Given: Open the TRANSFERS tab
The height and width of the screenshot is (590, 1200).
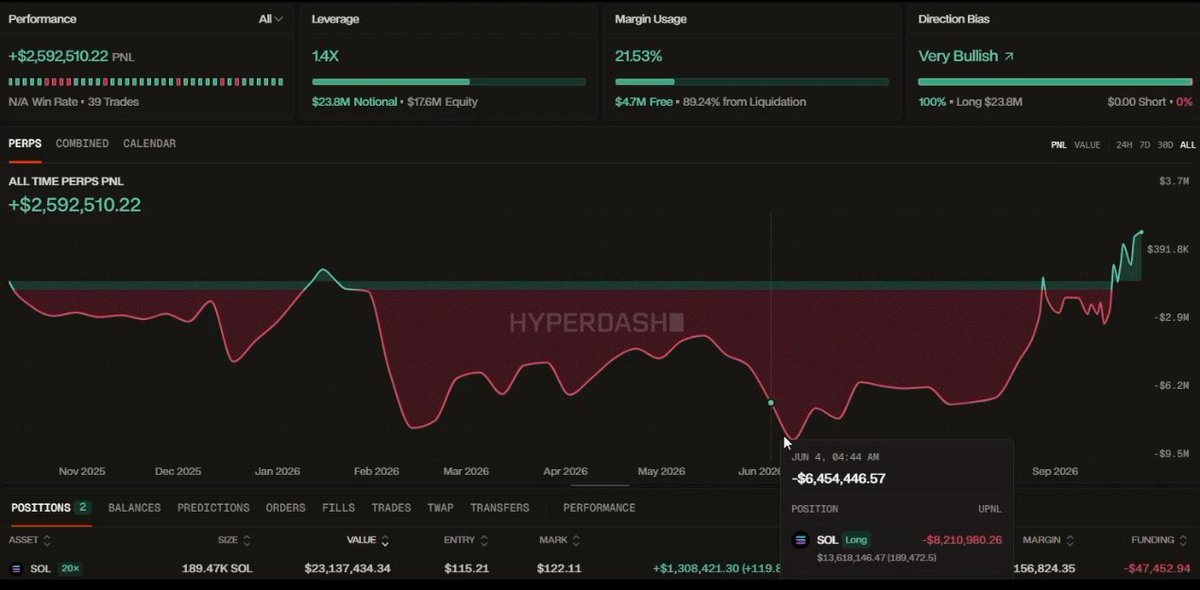Looking at the screenshot, I should (499, 508).
